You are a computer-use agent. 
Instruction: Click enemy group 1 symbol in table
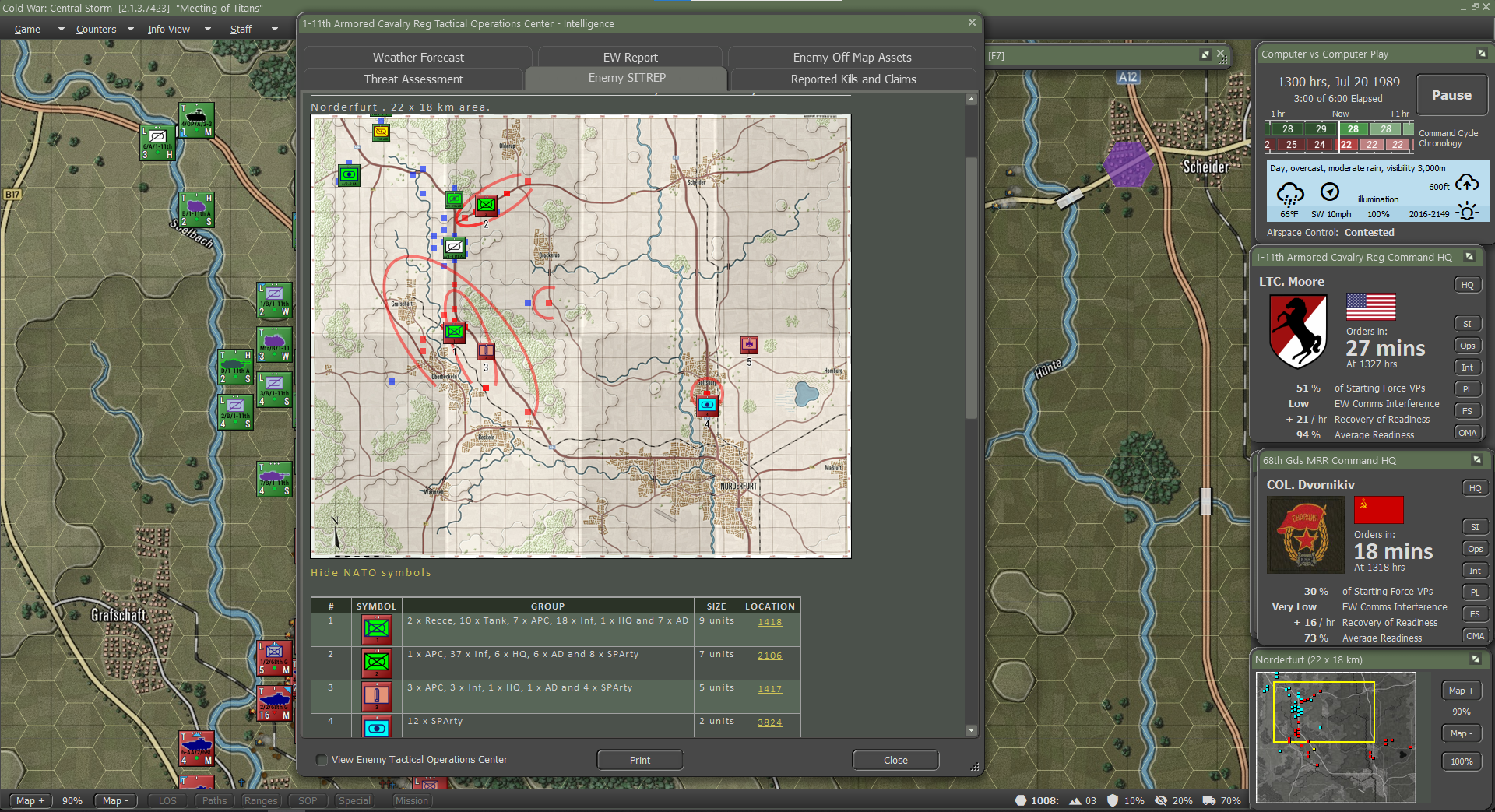[x=377, y=629]
